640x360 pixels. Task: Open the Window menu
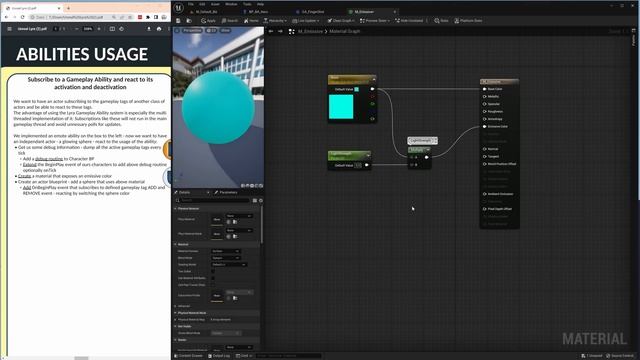(x=231, y=4)
